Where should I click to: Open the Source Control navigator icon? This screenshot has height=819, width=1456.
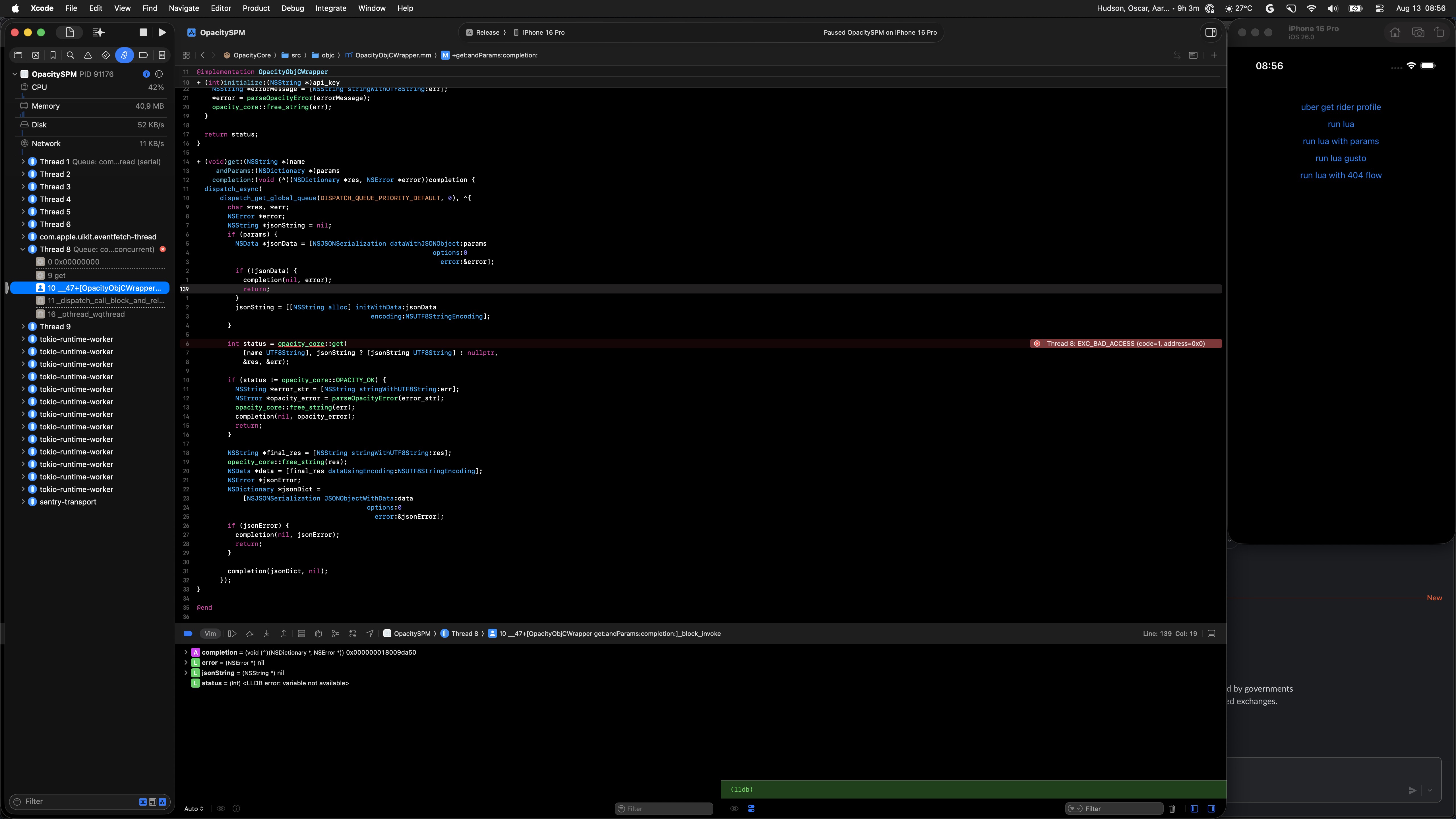(36, 55)
